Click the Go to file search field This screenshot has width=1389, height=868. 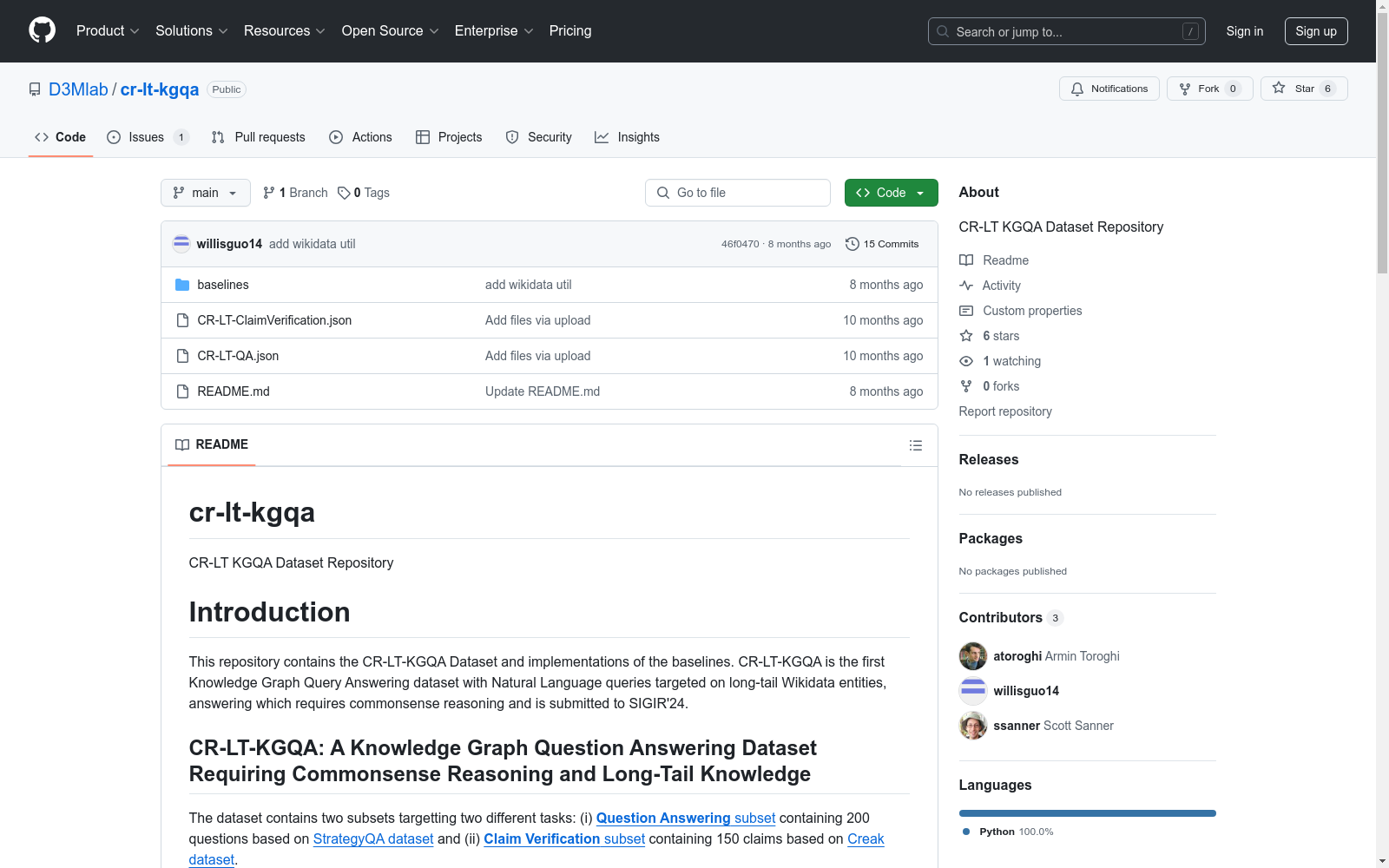[738, 193]
